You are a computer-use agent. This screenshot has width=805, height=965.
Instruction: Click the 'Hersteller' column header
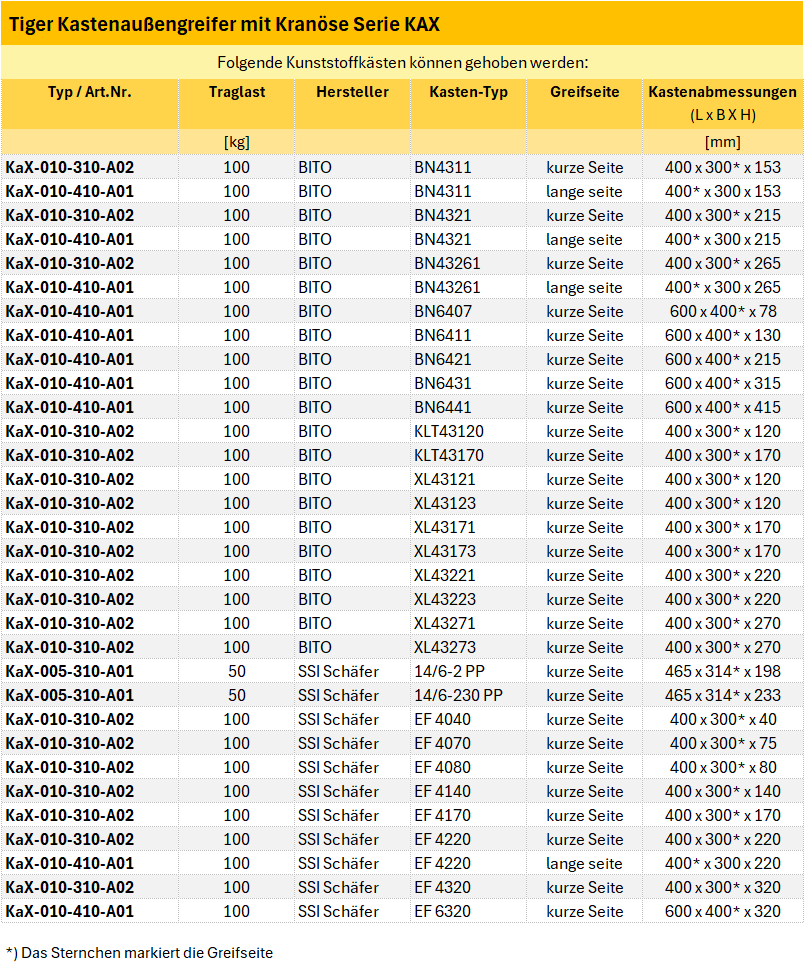click(x=352, y=92)
